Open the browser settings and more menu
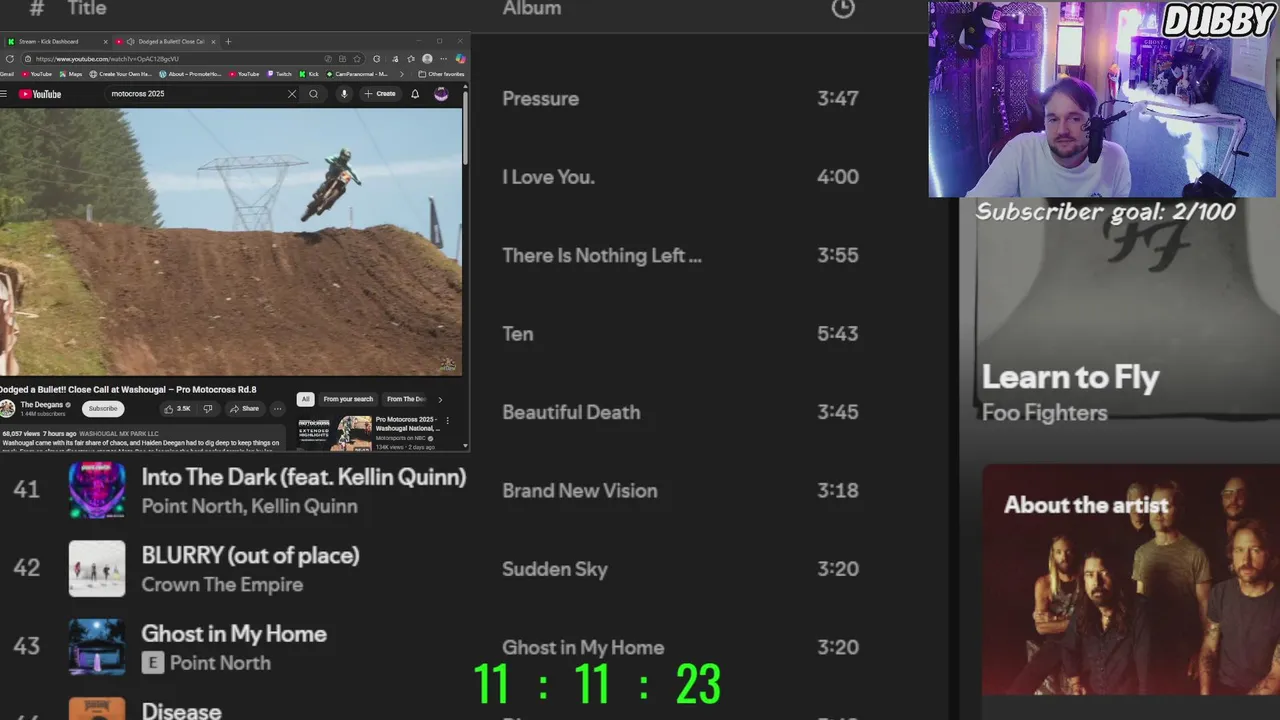Viewport: 1280px width, 720px height. 443,59
